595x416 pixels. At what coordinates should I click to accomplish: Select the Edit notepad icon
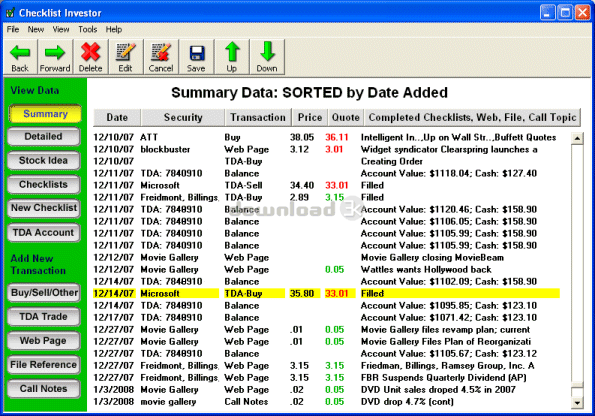(x=125, y=52)
